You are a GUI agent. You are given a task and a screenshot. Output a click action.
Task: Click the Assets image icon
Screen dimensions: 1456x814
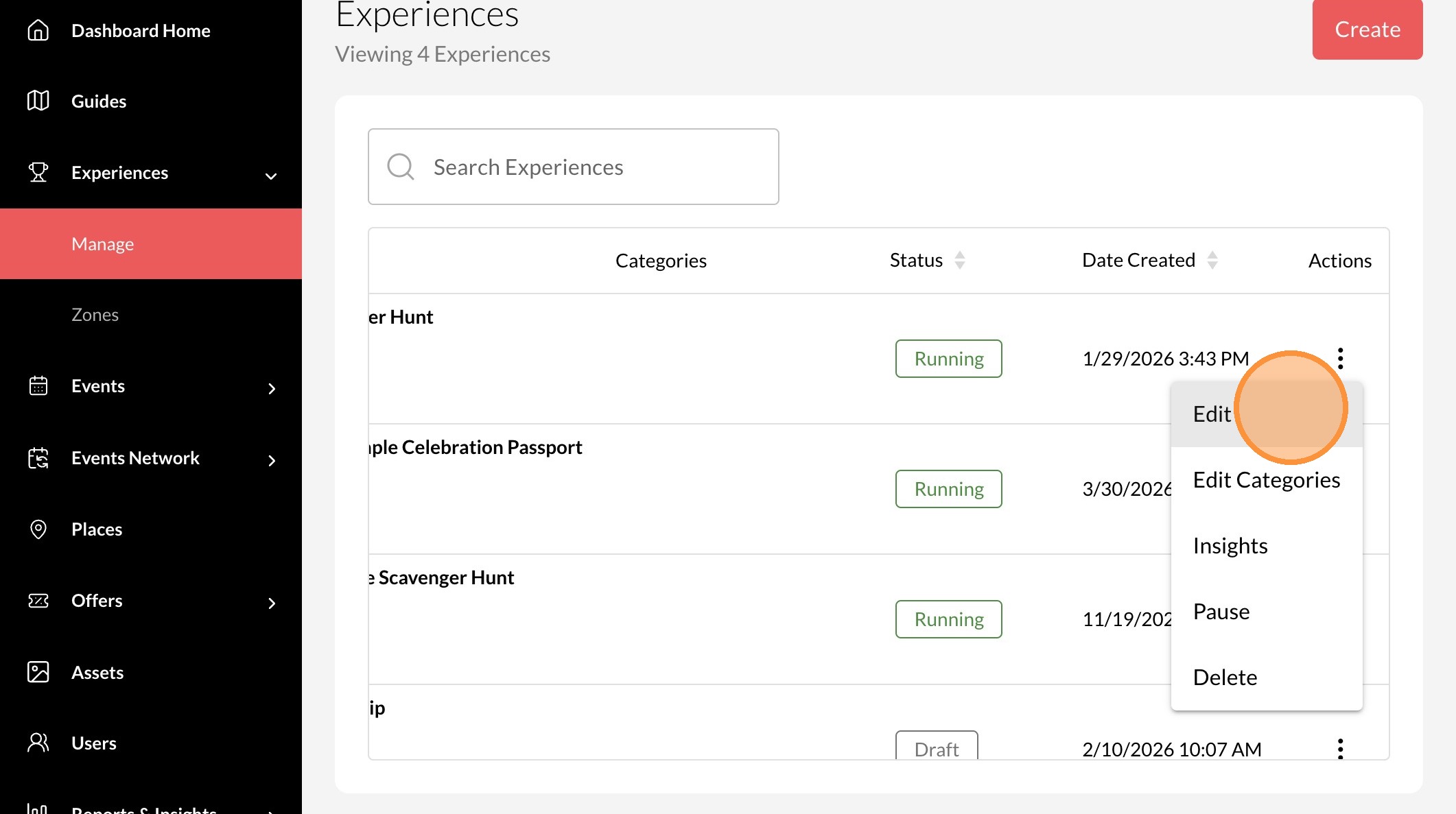point(38,672)
